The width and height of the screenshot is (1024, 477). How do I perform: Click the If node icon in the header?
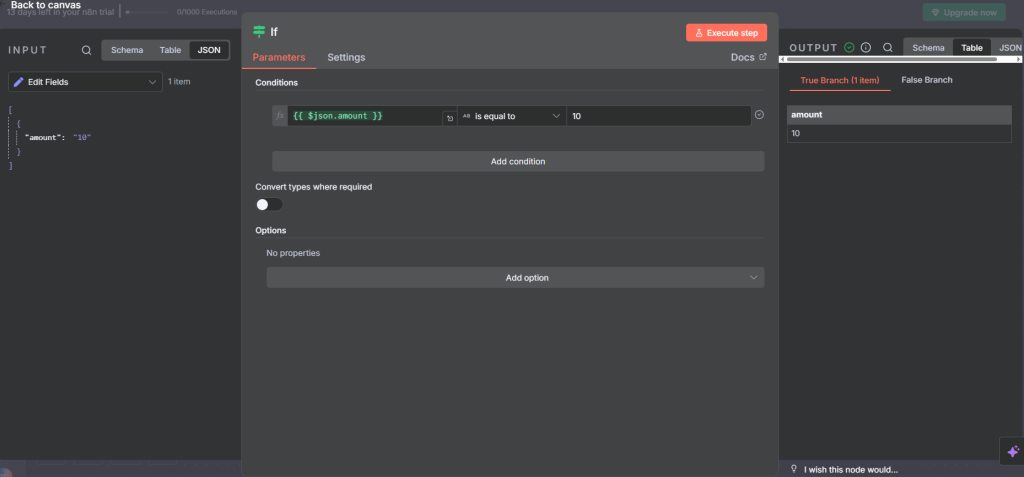pyautogui.click(x=259, y=32)
